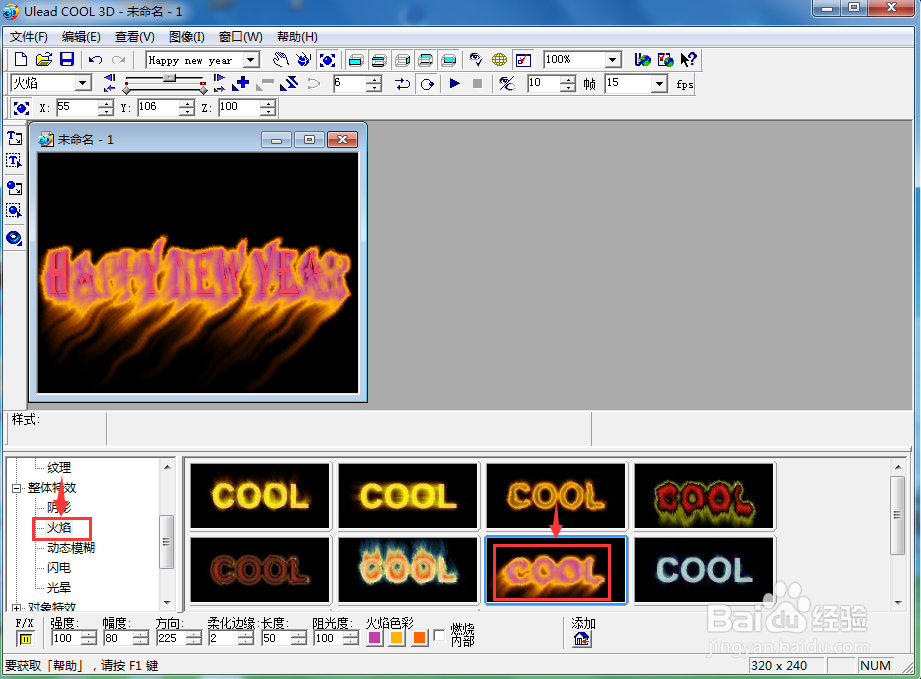Viewport: 921px width, 679px height.
Task: Open the 帮助(H) menu
Action: tap(297, 37)
